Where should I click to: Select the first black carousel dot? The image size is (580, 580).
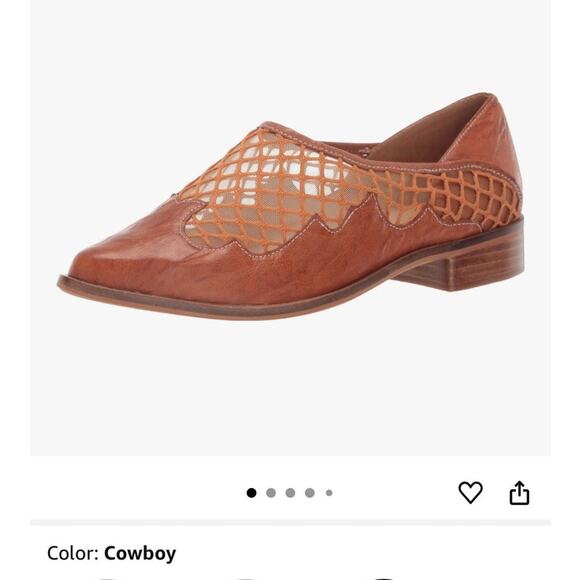pyautogui.click(x=252, y=493)
